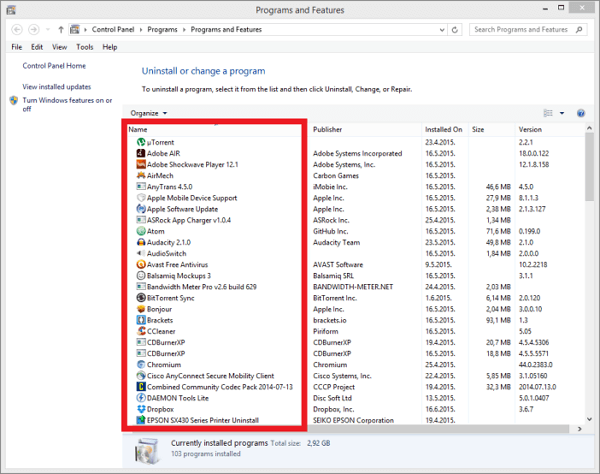Viewport: 600px width, 474px height.
Task: Open the File menu
Action: (x=17, y=47)
